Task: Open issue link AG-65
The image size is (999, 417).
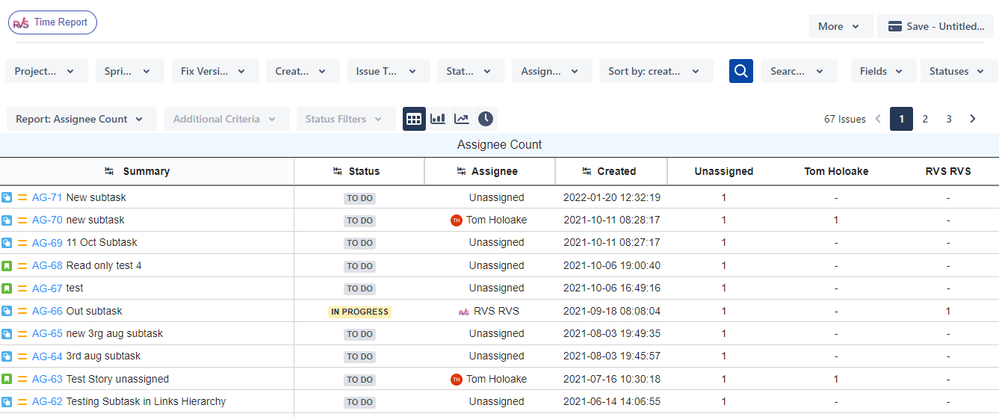Action: [47, 334]
